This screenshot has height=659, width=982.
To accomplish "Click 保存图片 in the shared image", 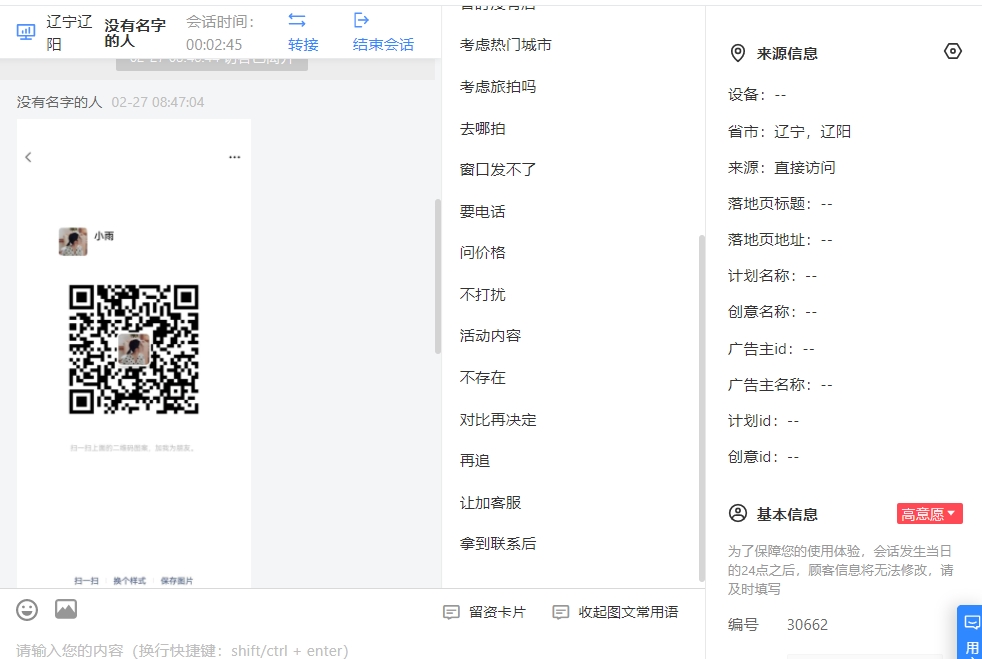I will [177, 581].
